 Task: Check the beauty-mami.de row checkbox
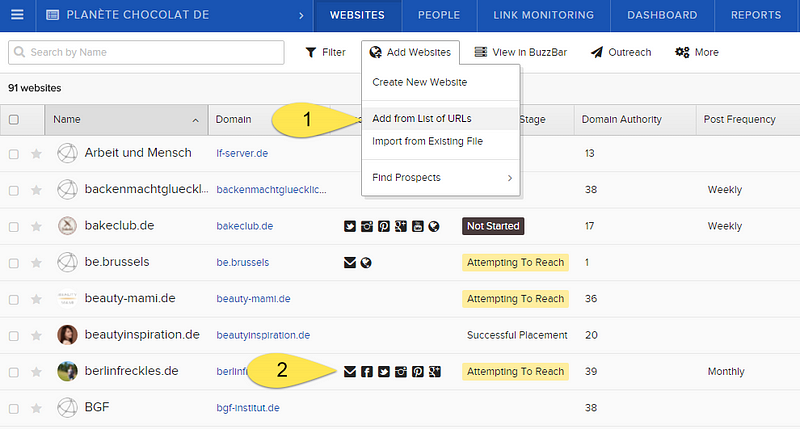[14, 299]
